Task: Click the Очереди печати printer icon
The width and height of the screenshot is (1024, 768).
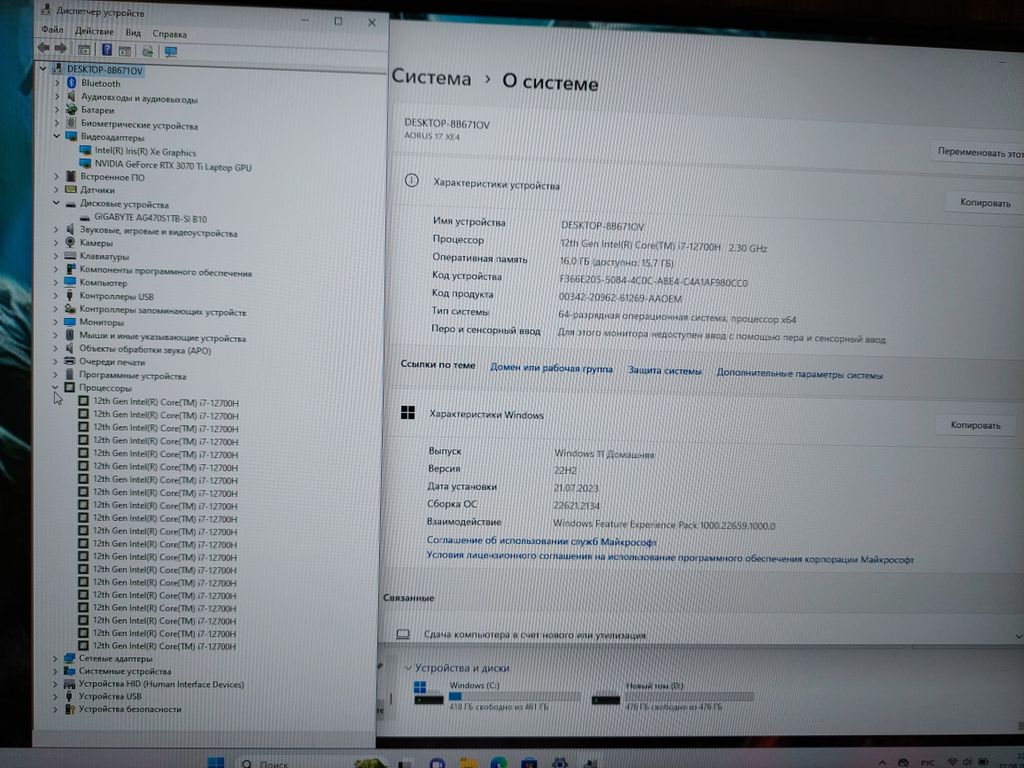Action: click(x=70, y=360)
